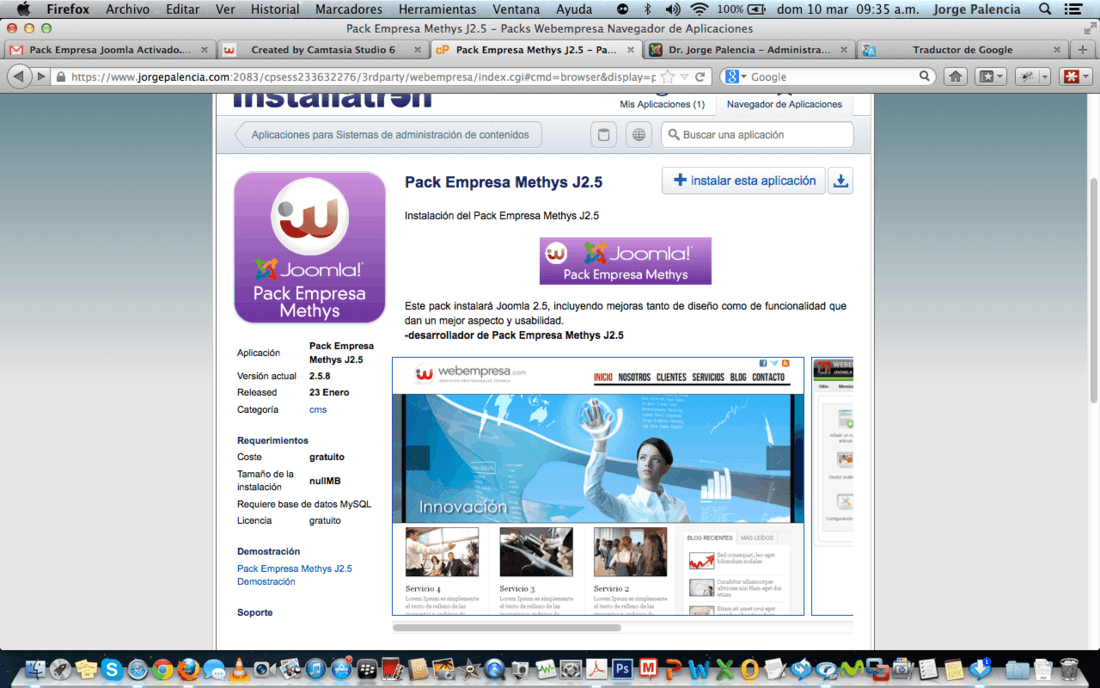Viewport: 1100px width, 688px height.
Task: Click the webempresa site screenshot thumbnail
Action: click(598, 487)
